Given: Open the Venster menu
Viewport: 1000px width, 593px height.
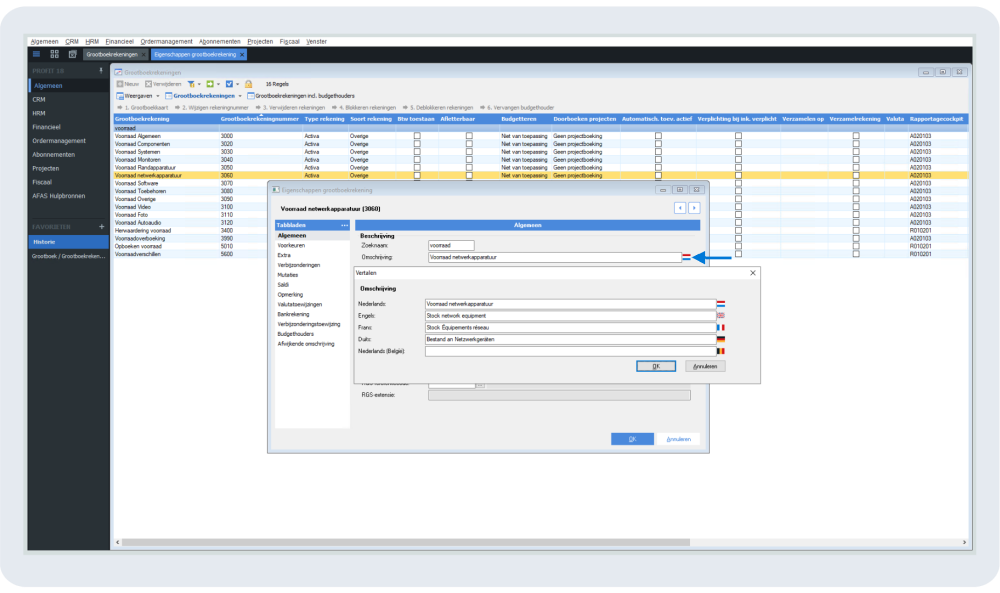Looking at the screenshot, I should [316, 41].
